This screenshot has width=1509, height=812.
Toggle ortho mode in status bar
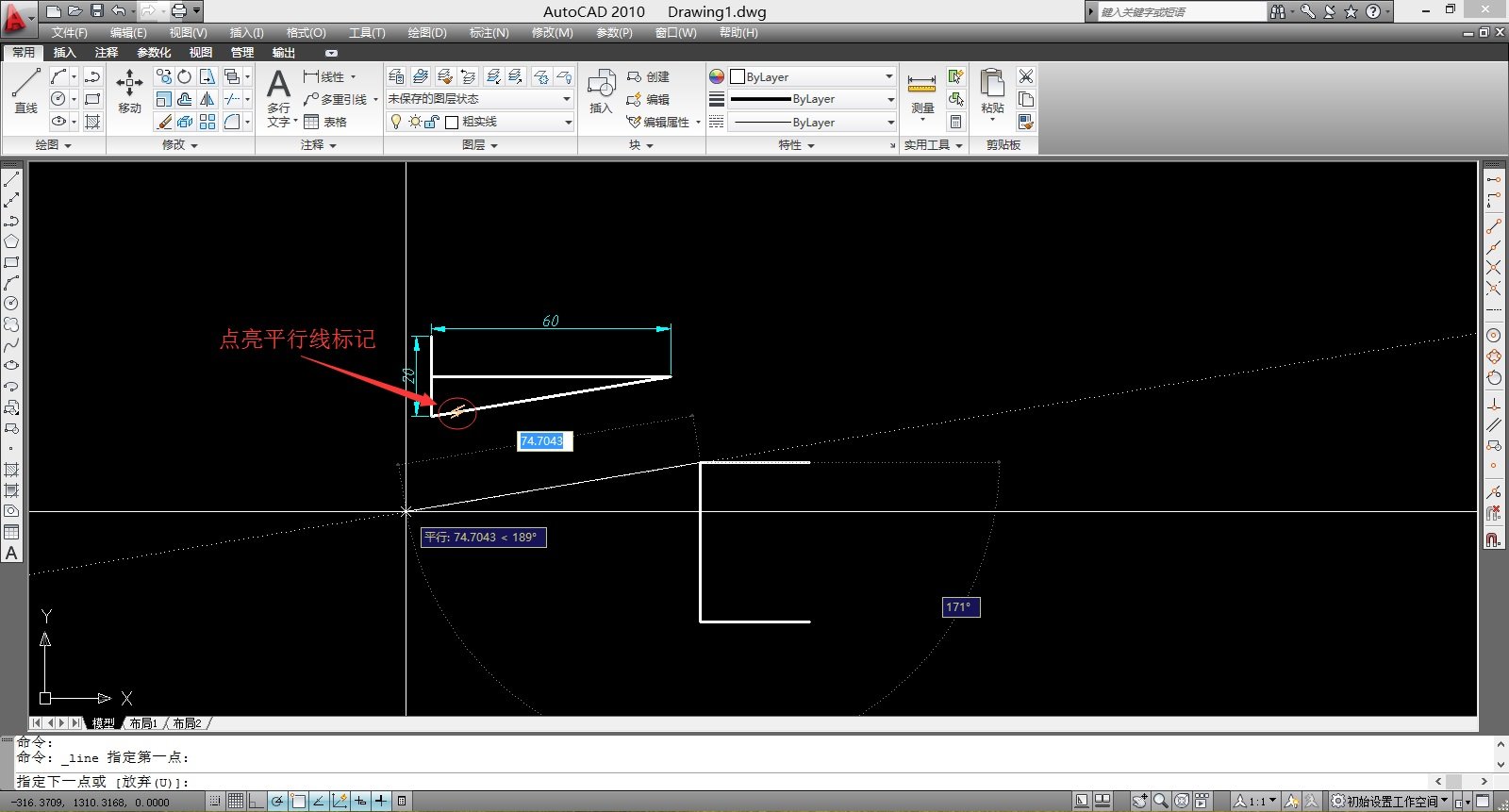point(257,802)
